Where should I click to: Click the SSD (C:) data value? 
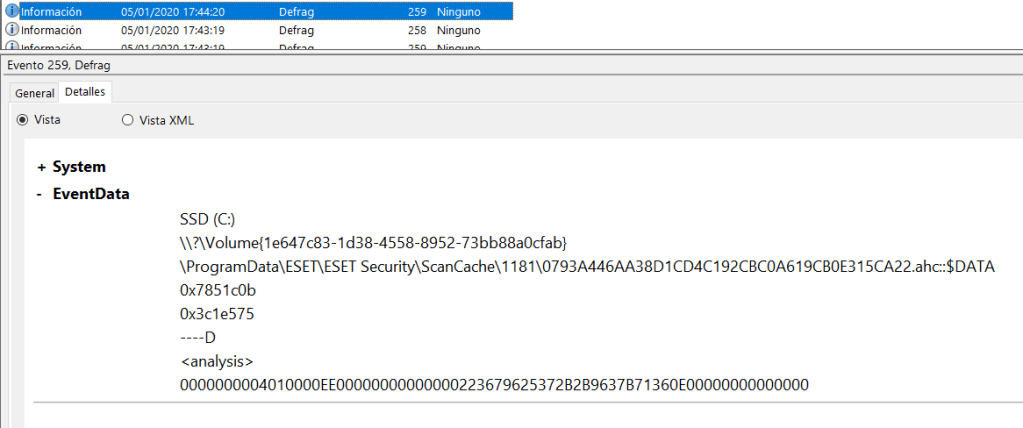click(207, 220)
